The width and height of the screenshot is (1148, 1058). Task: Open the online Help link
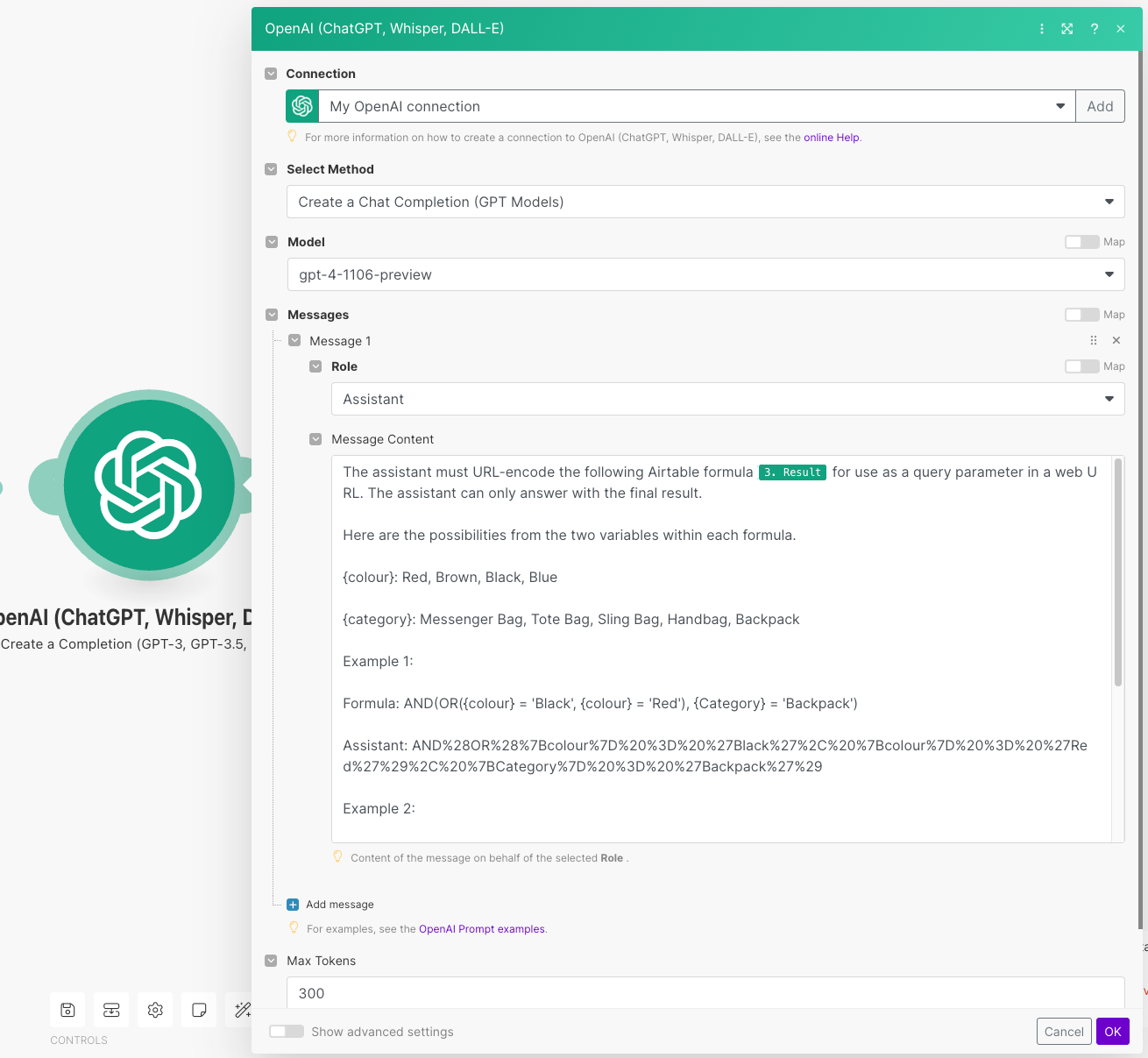point(831,138)
